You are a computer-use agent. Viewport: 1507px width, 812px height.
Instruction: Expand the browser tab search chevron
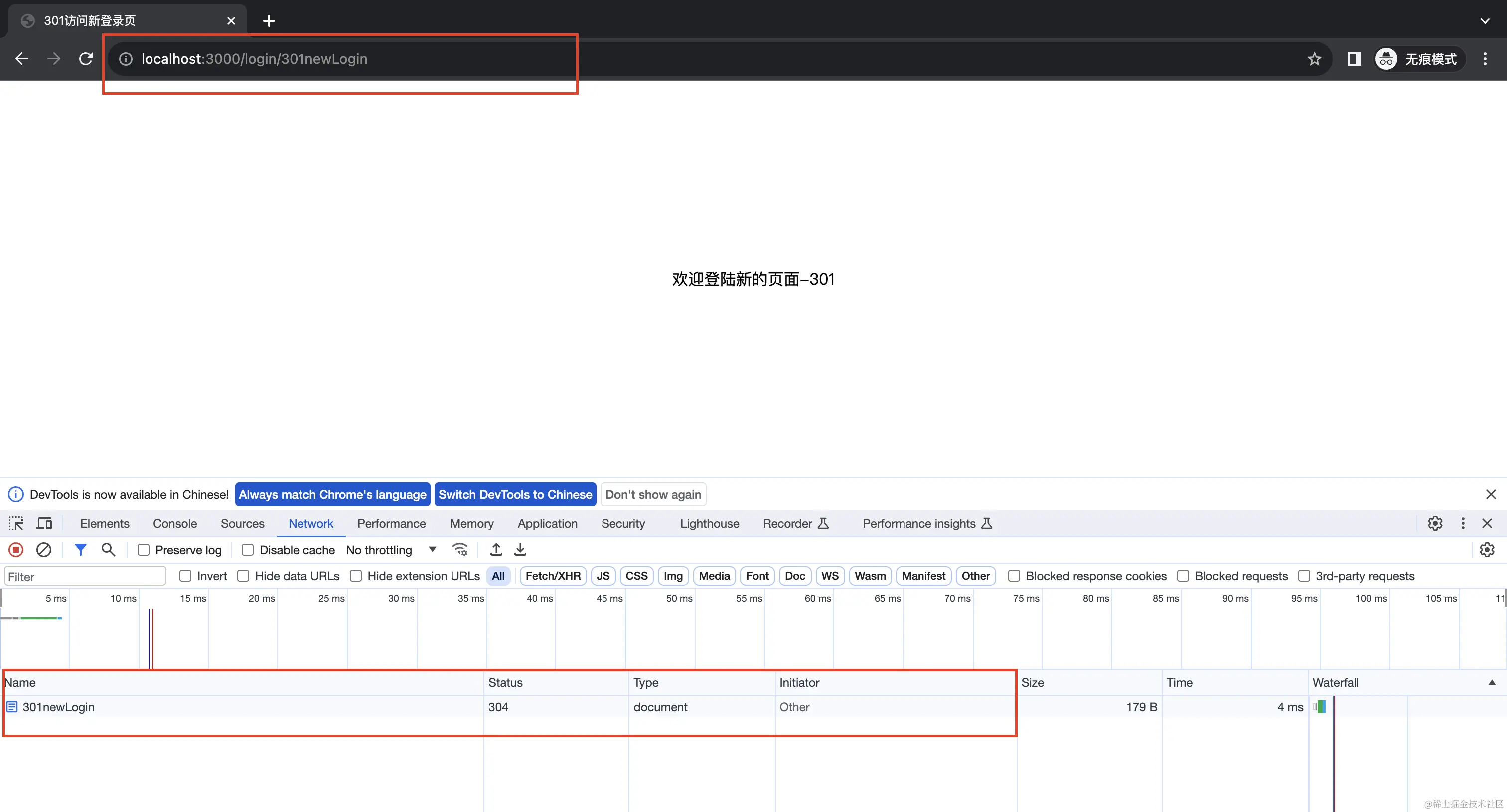pyautogui.click(x=1484, y=21)
